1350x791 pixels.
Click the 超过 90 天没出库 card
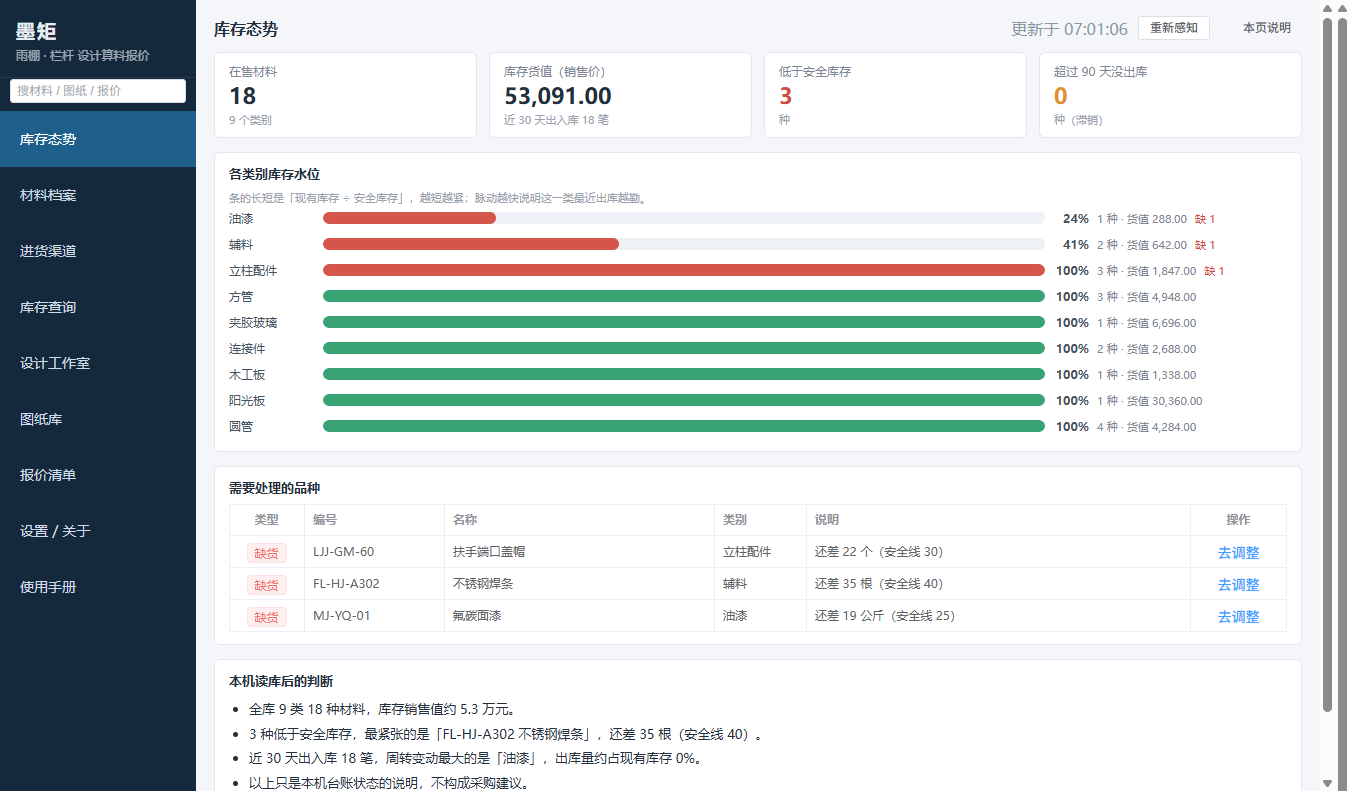tap(1170, 95)
